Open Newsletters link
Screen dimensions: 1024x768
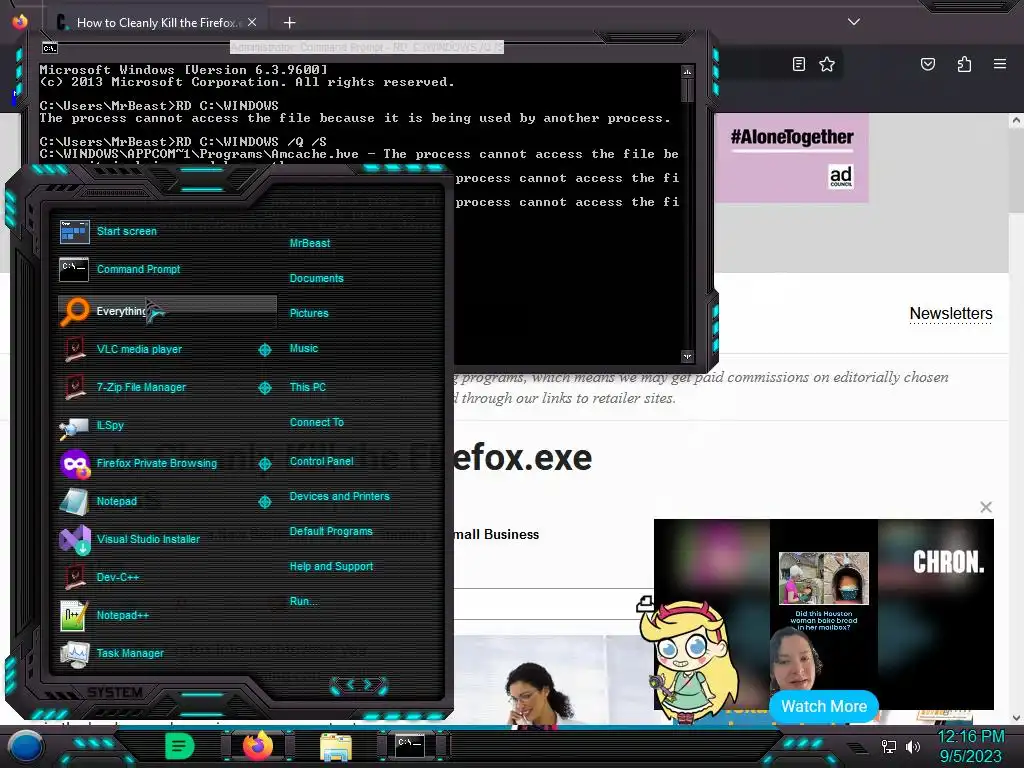coord(951,313)
